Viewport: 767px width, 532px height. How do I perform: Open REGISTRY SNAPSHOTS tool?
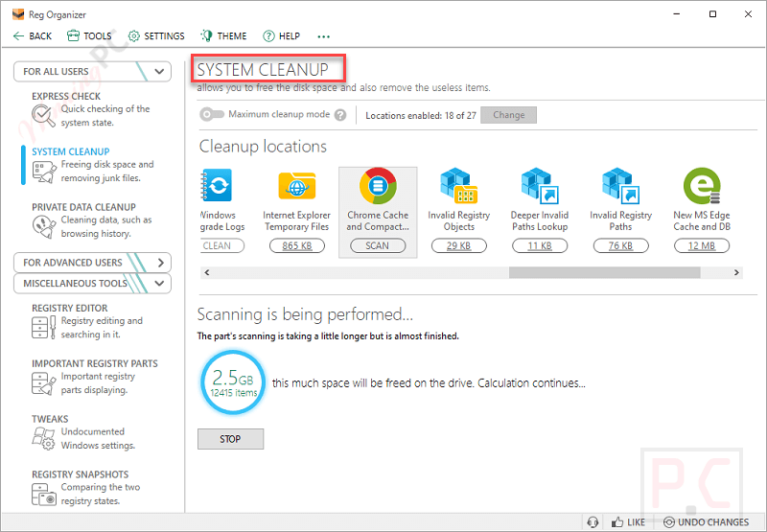[x=80, y=475]
